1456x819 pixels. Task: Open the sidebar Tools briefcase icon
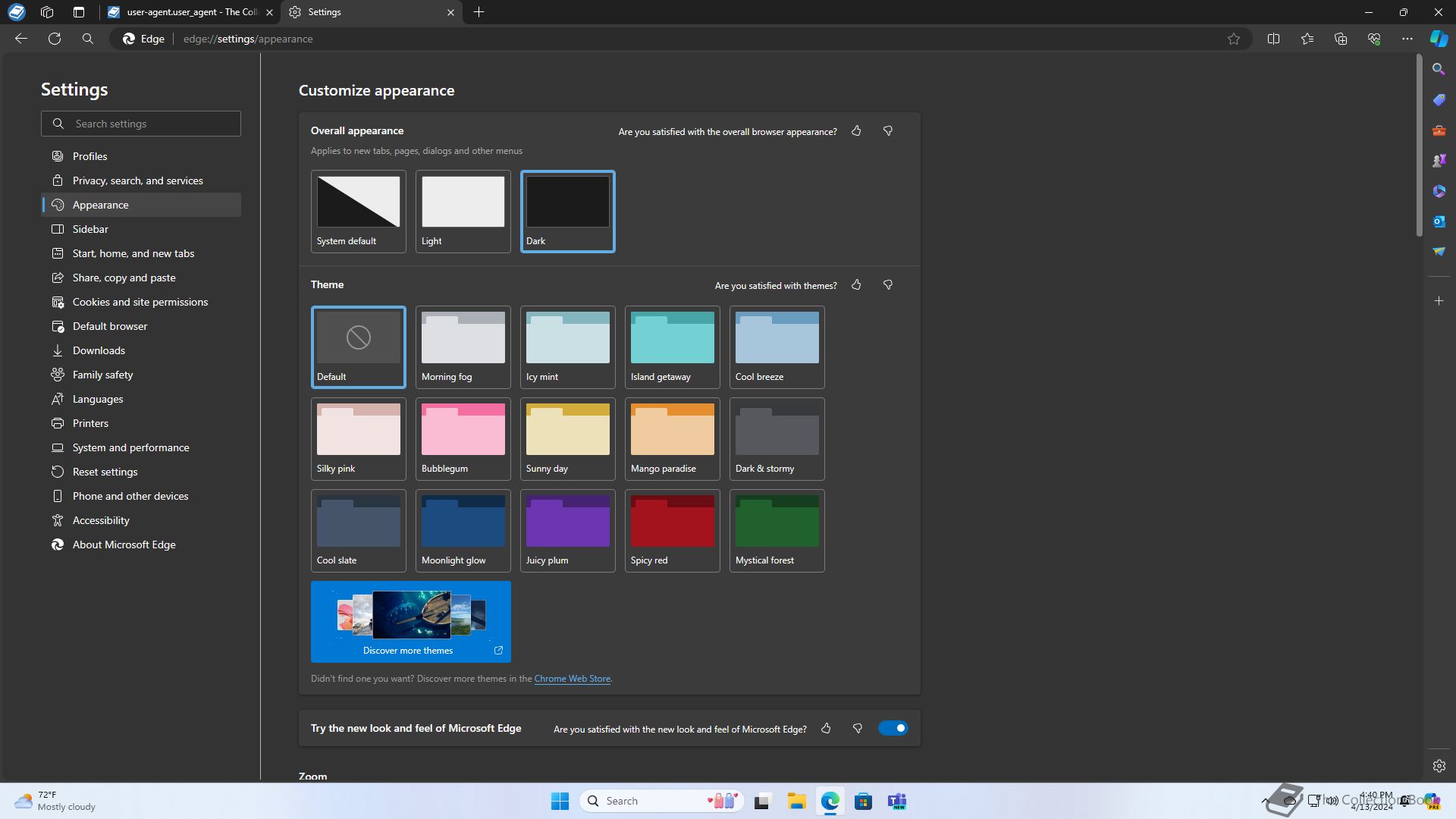click(1439, 130)
